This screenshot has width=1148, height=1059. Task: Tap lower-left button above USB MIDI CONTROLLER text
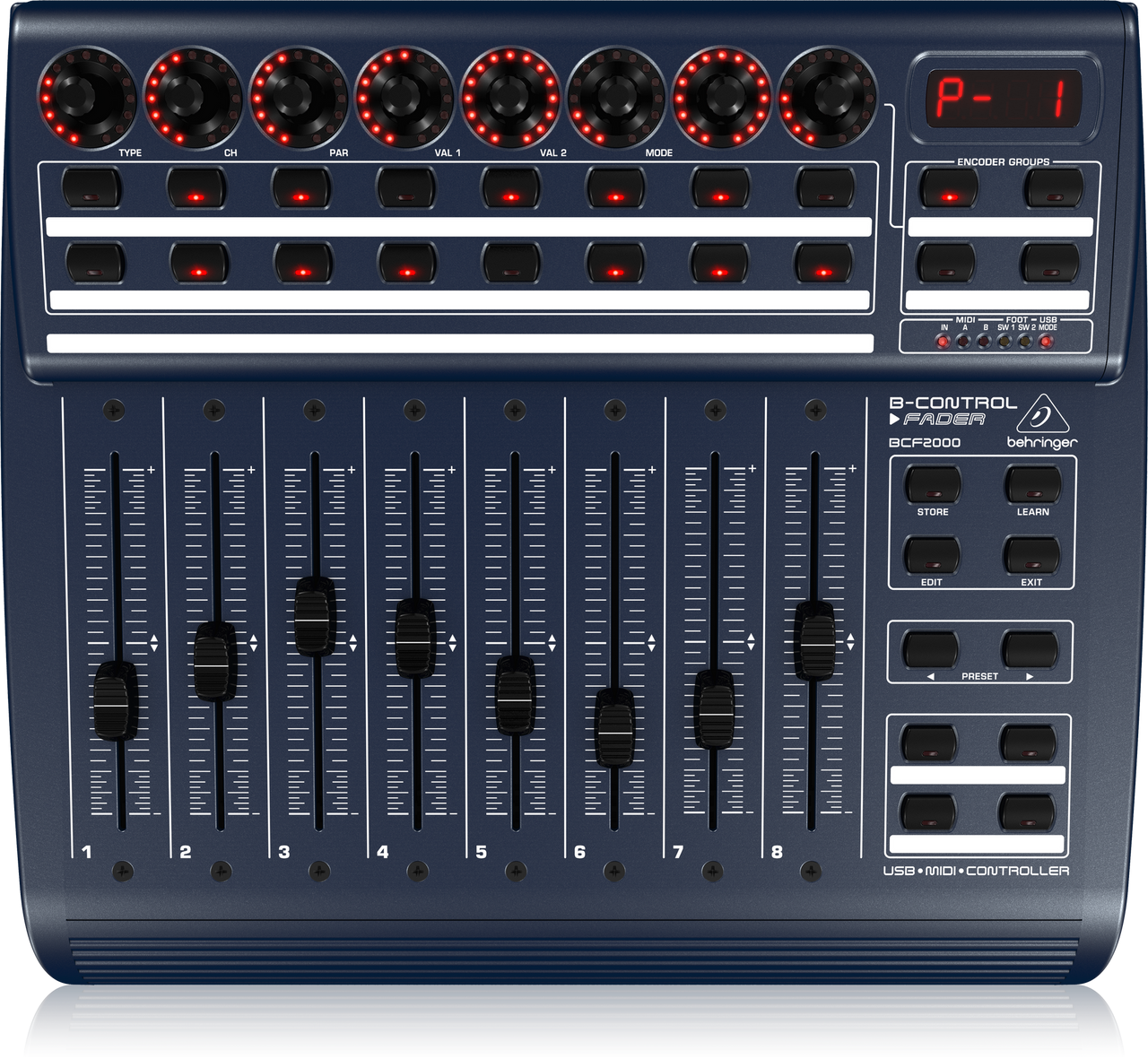tap(927, 812)
